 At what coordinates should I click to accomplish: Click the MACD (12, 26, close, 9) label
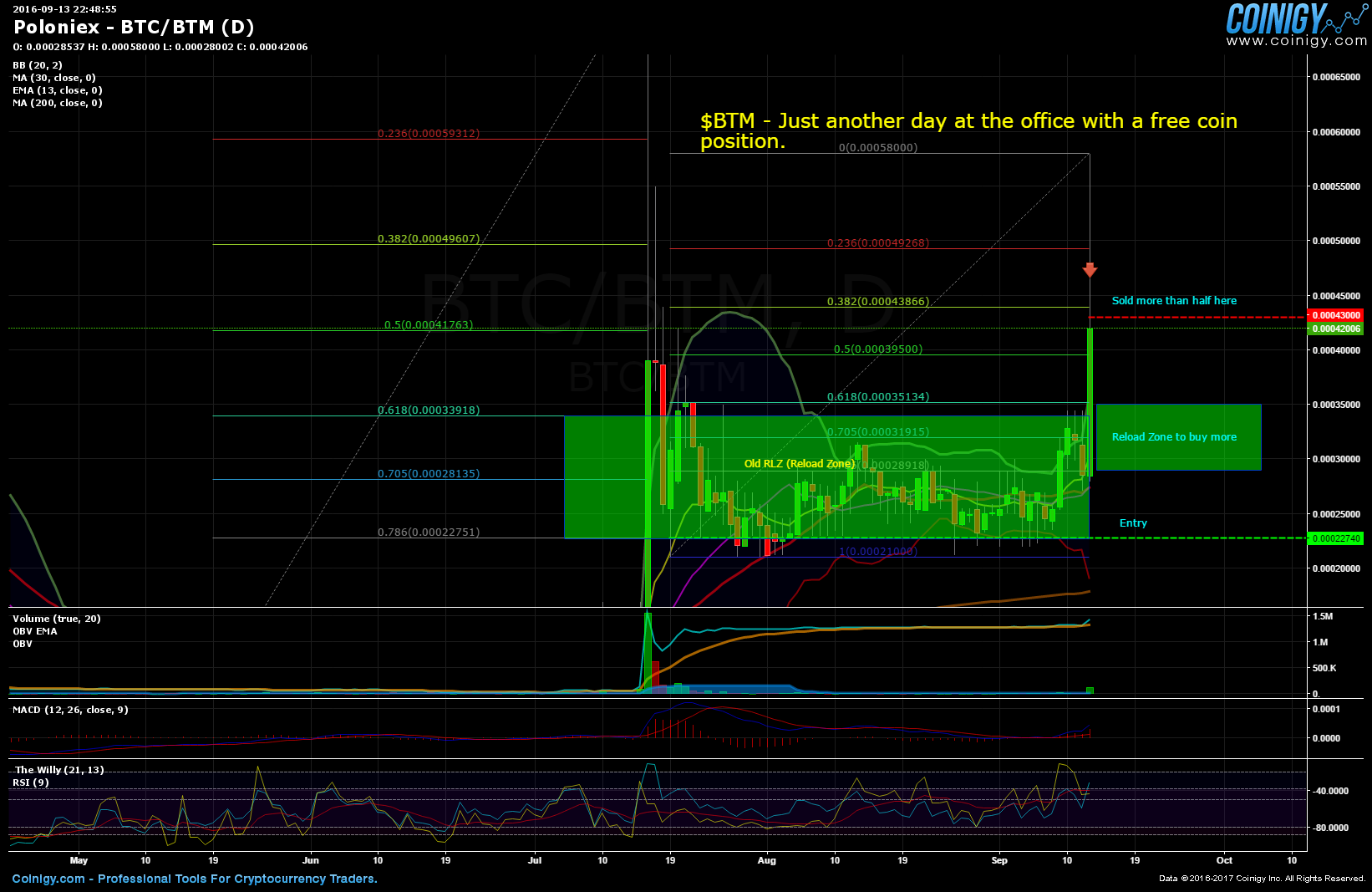[70, 710]
